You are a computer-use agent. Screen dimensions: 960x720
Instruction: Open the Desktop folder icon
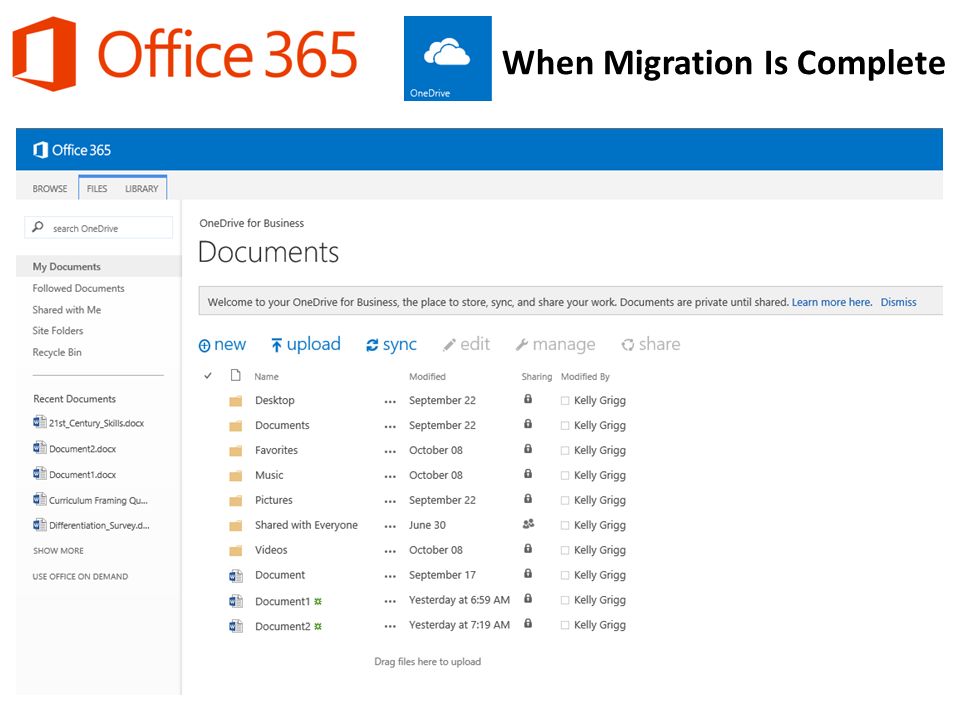(x=236, y=401)
